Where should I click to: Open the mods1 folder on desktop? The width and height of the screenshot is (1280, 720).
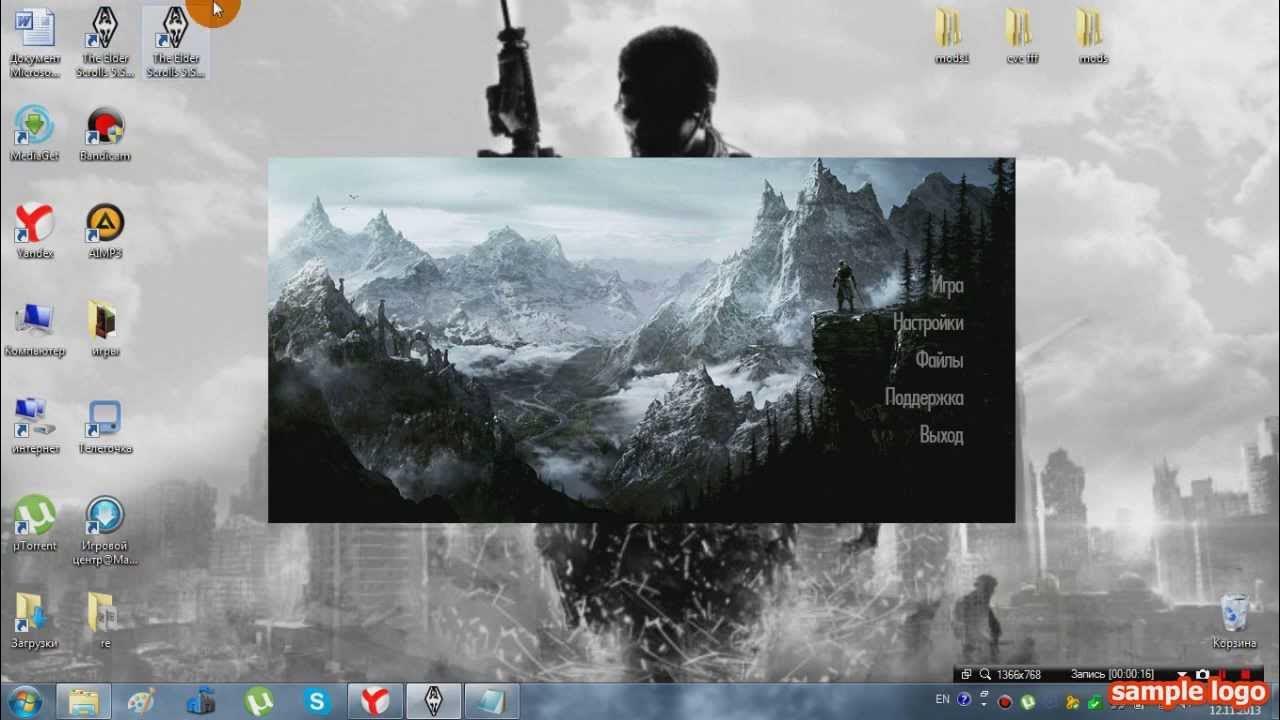coord(951,37)
